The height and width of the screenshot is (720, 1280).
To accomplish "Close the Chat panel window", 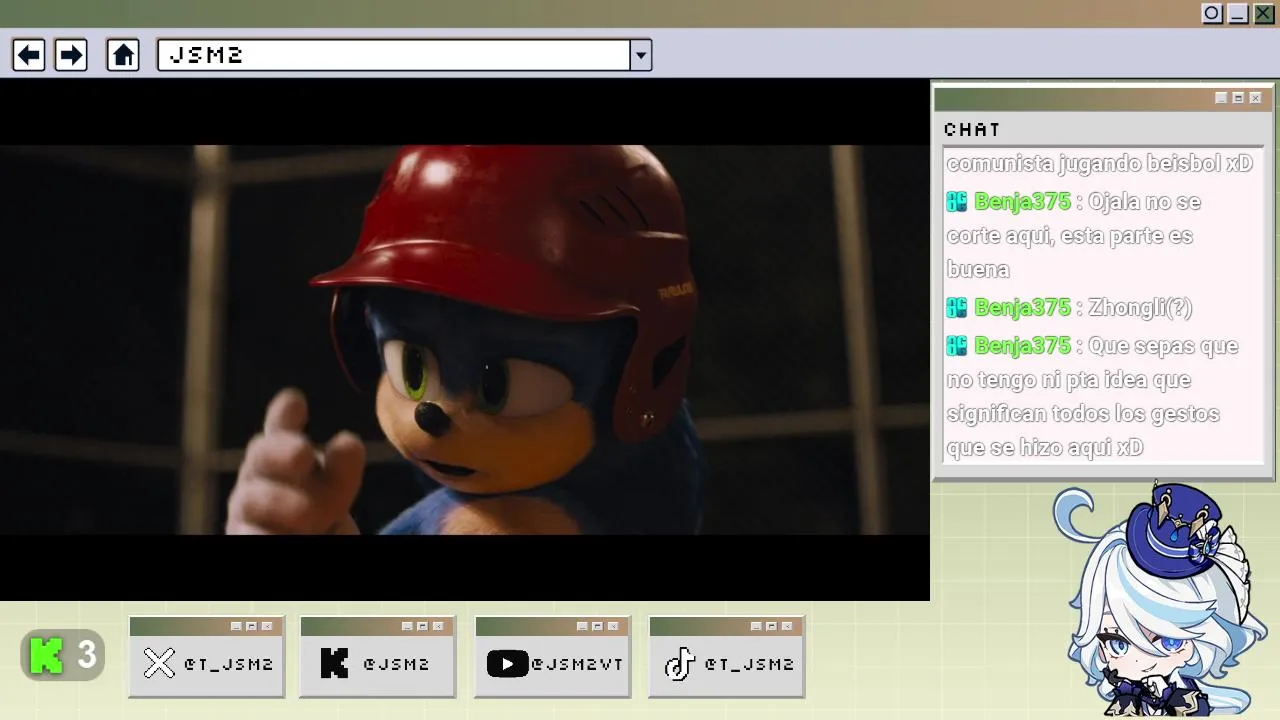I will coord(1255,98).
